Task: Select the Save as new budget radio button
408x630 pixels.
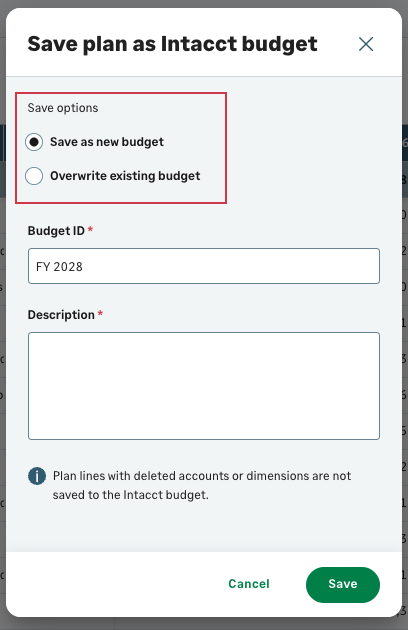Action: [34, 142]
